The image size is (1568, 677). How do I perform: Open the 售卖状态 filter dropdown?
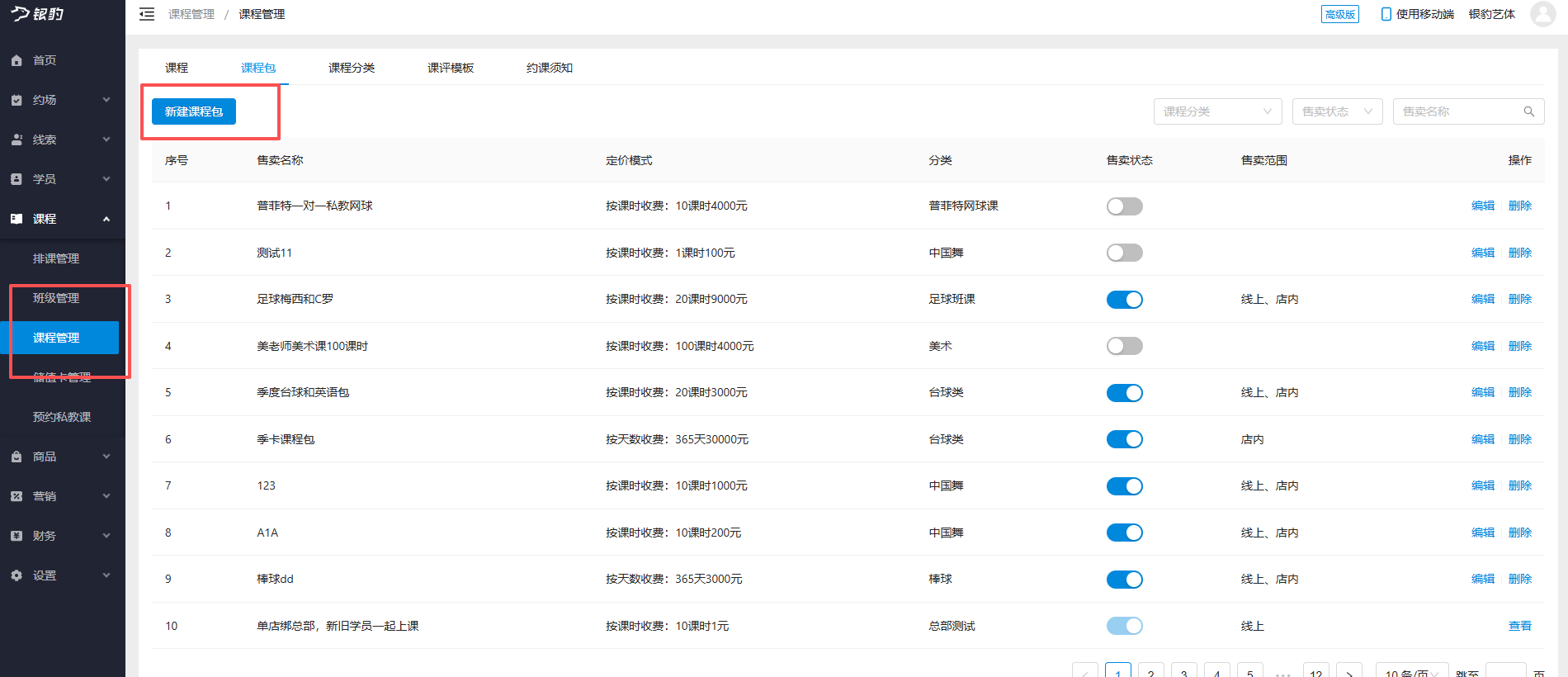pyautogui.click(x=1336, y=111)
